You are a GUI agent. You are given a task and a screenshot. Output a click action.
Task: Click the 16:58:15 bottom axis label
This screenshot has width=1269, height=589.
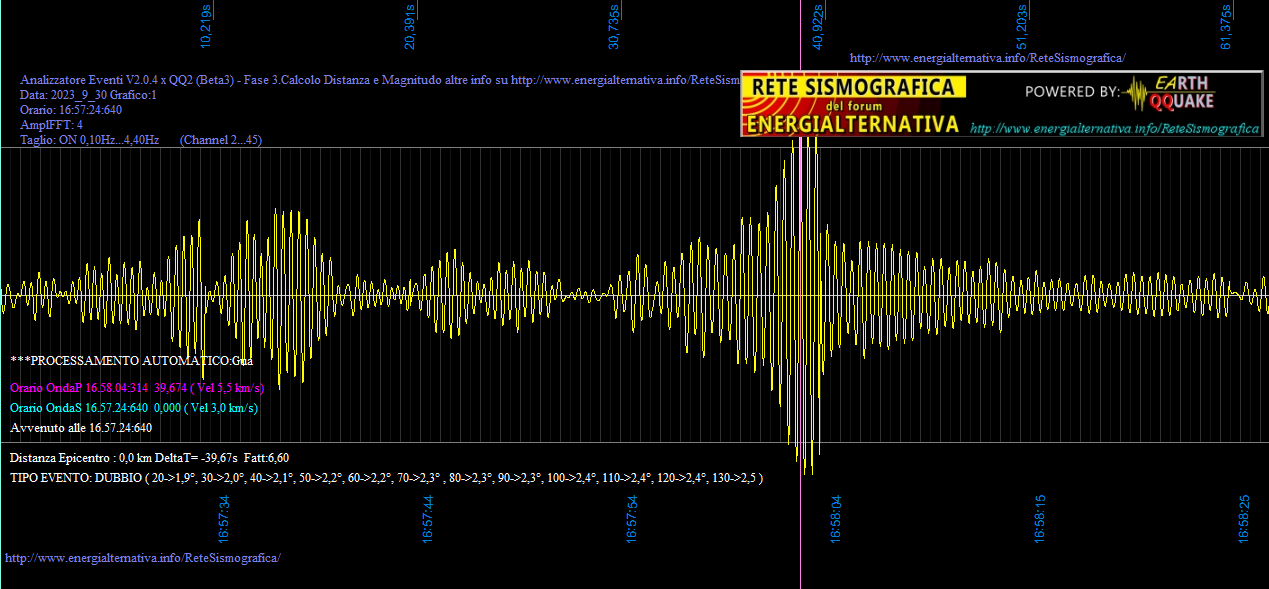pyautogui.click(x=1040, y=519)
